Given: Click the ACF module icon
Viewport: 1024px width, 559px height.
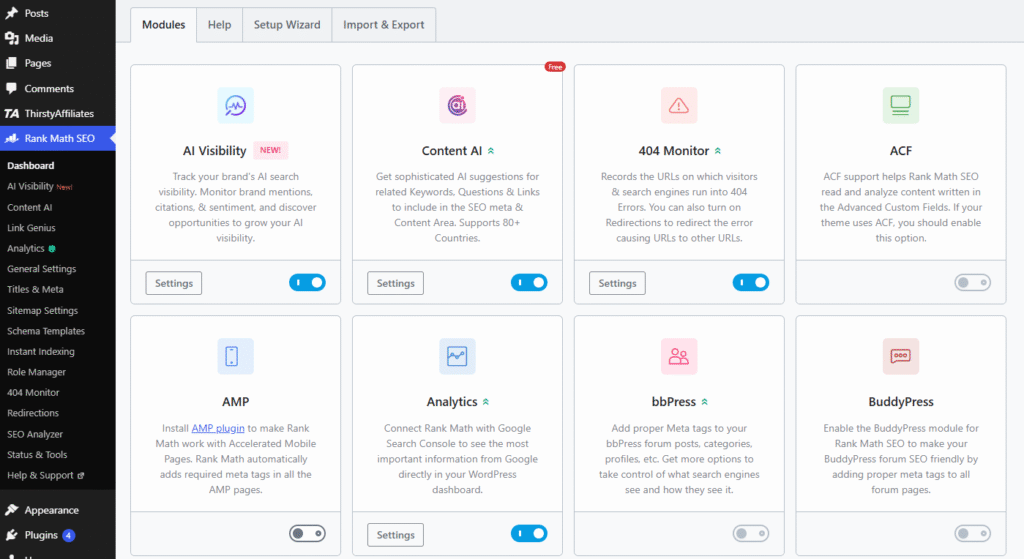Looking at the screenshot, I should (901, 105).
